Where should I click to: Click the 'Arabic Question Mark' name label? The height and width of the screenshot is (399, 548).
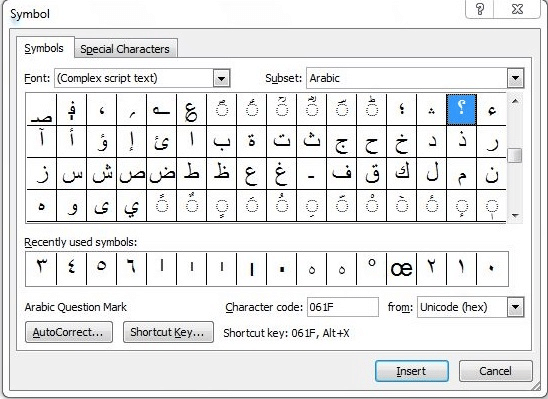tap(75, 307)
